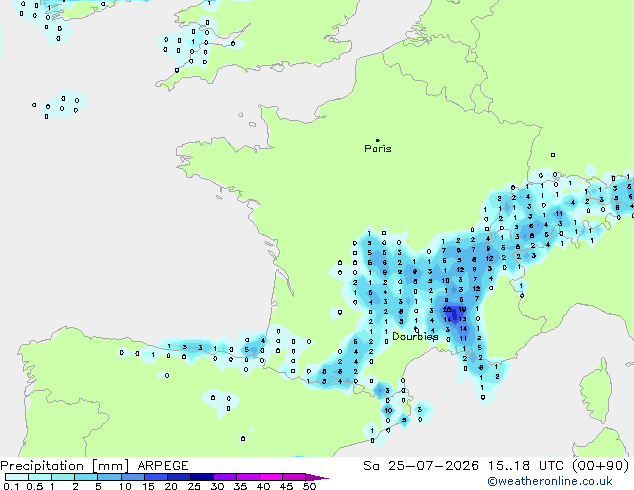The height and width of the screenshot is (490, 634).
Task: Click the above-50 mm legend arrow tip
Action: click(x=317, y=478)
